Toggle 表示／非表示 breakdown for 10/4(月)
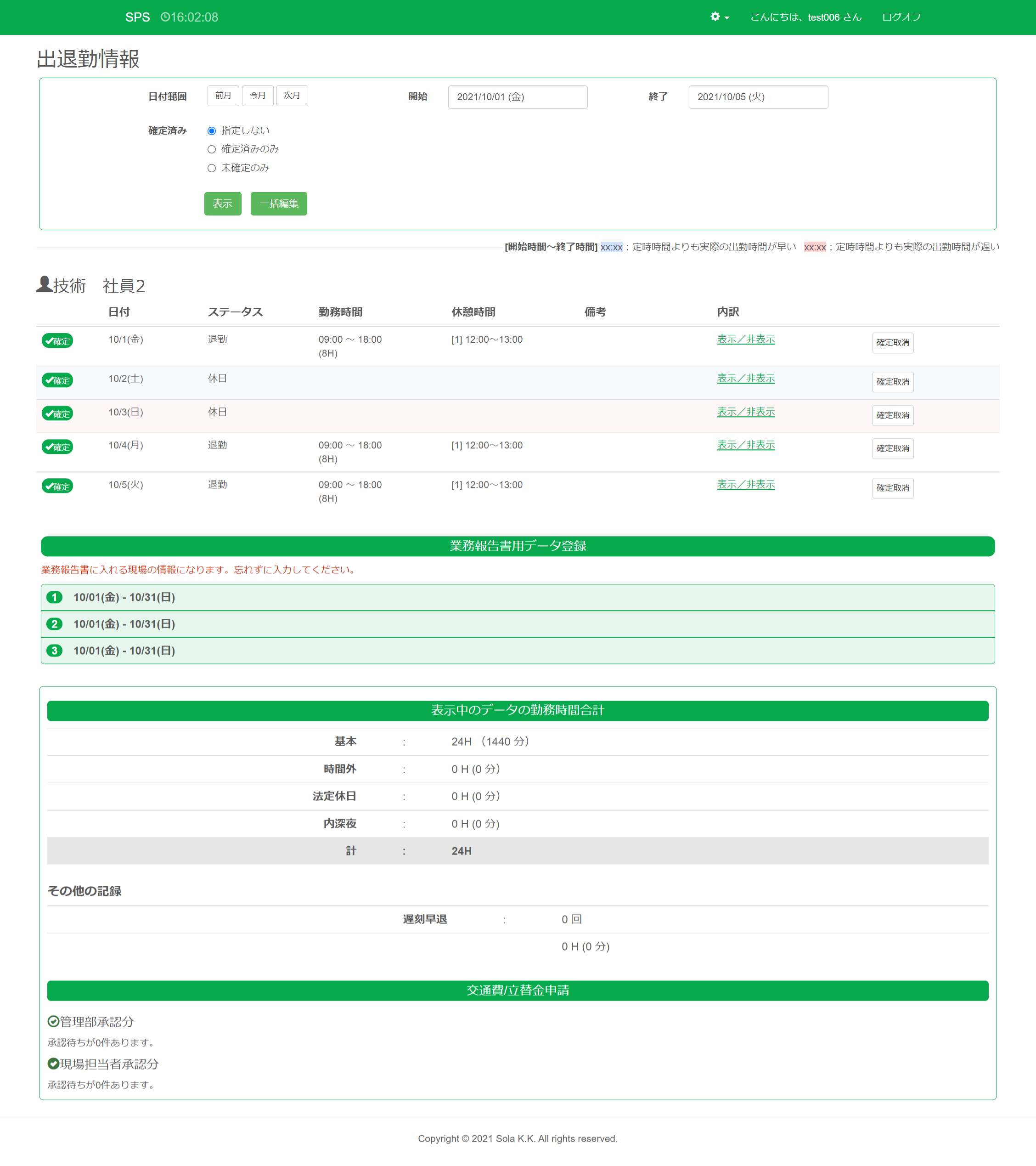1036x1166 pixels. point(745,445)
